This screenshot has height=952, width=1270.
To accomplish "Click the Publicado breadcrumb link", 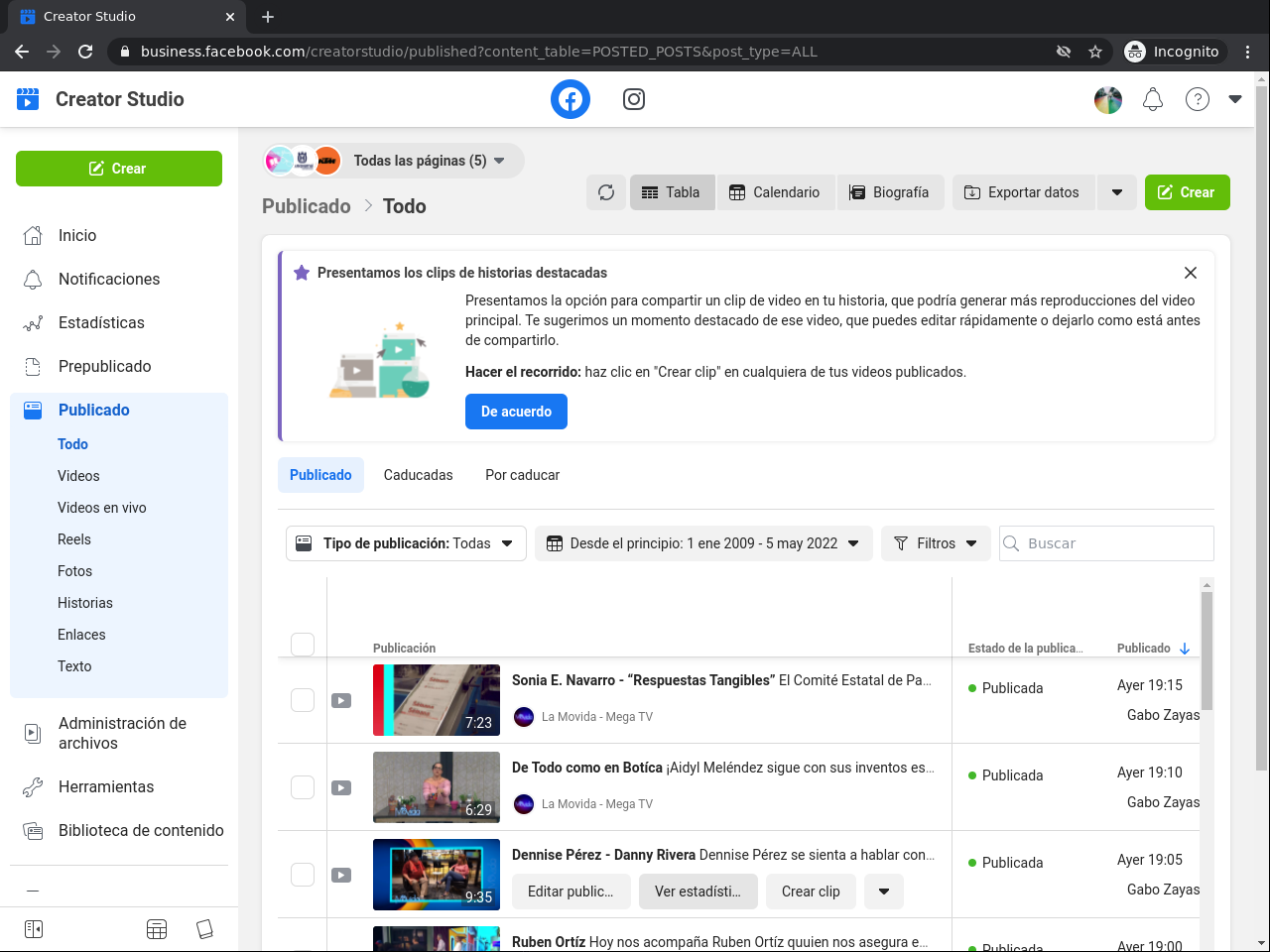I will [307, 206].
